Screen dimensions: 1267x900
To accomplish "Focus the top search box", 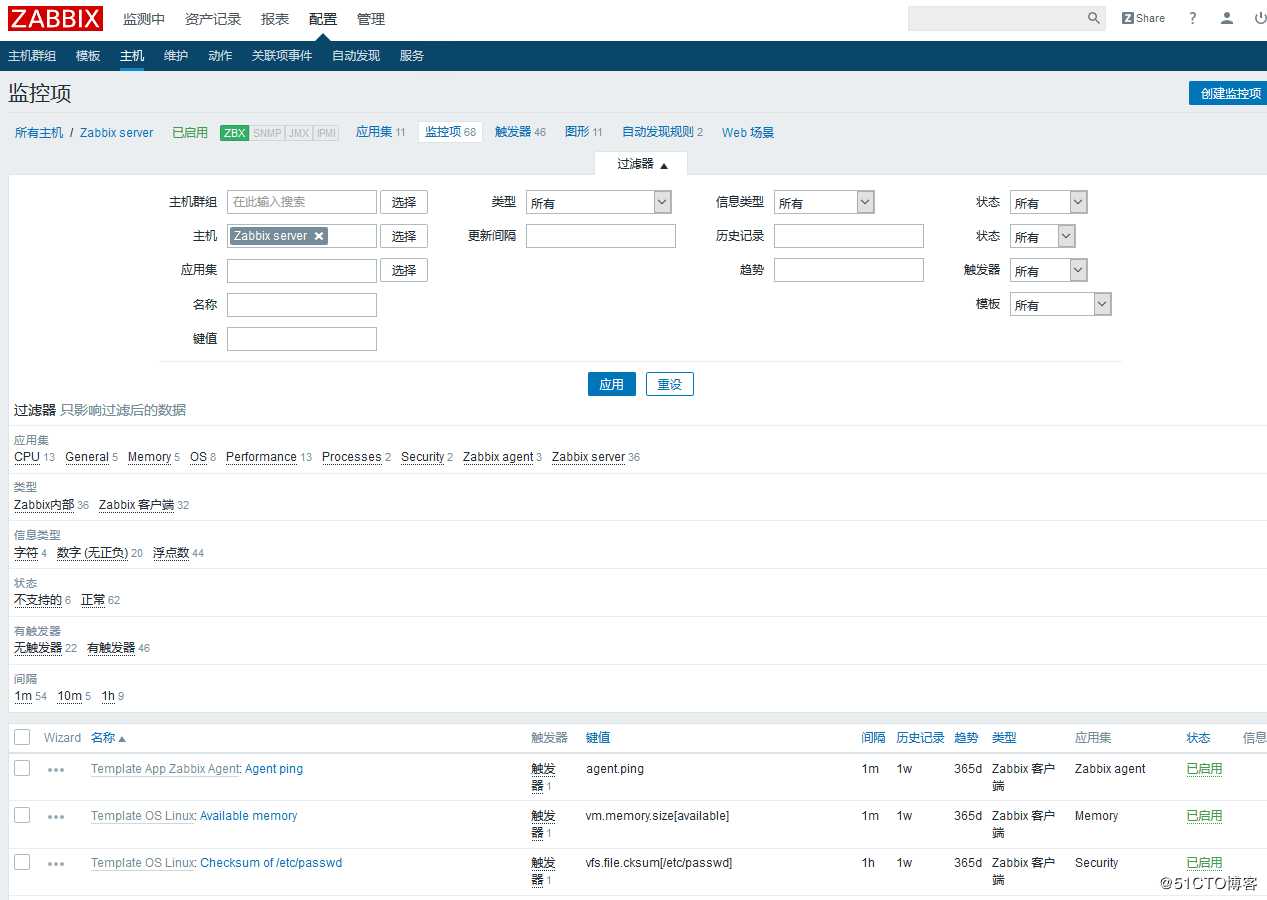I will [995, 18].
